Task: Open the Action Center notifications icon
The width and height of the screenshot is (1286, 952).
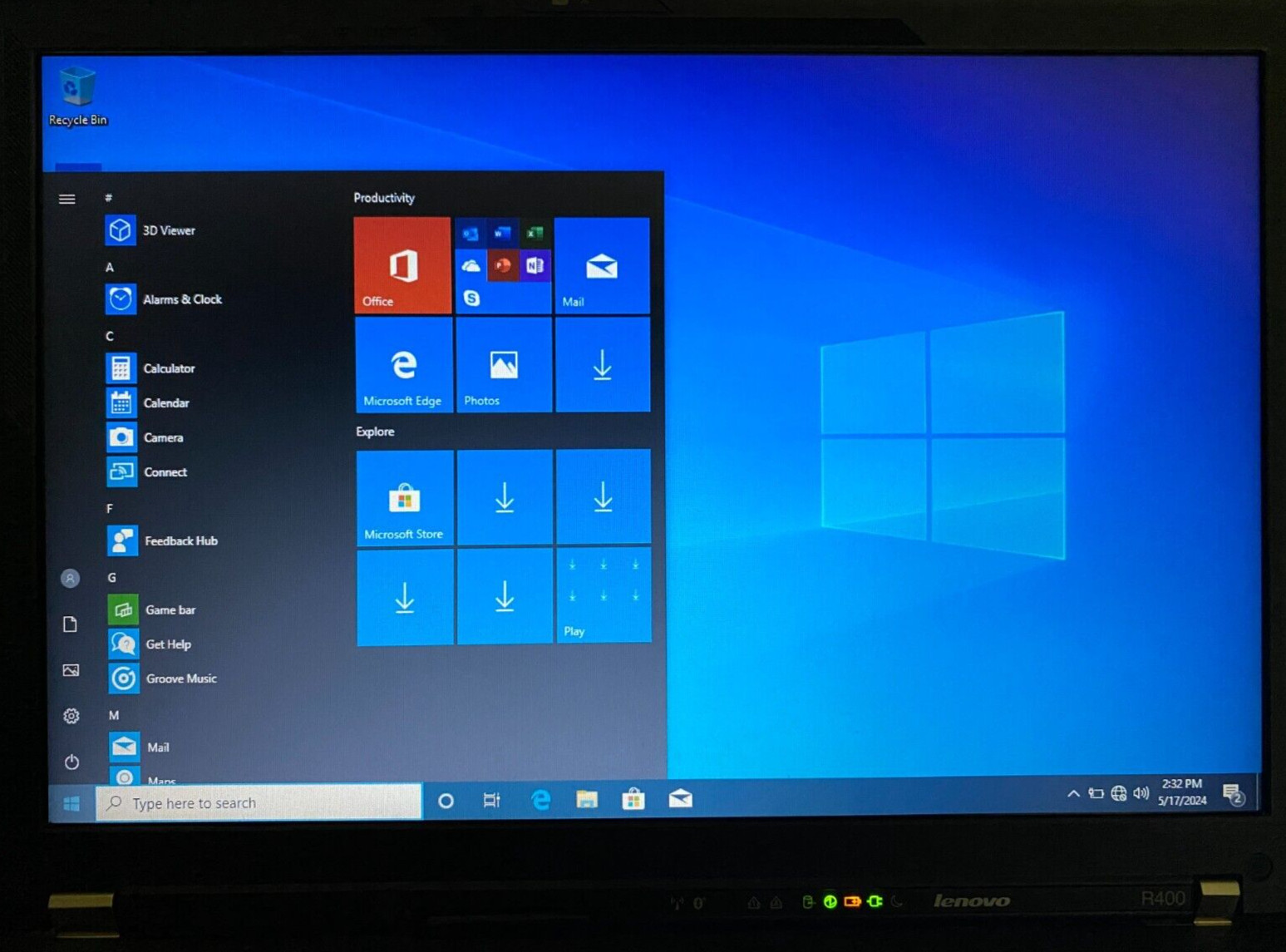Action: [x=1233, y=794]
